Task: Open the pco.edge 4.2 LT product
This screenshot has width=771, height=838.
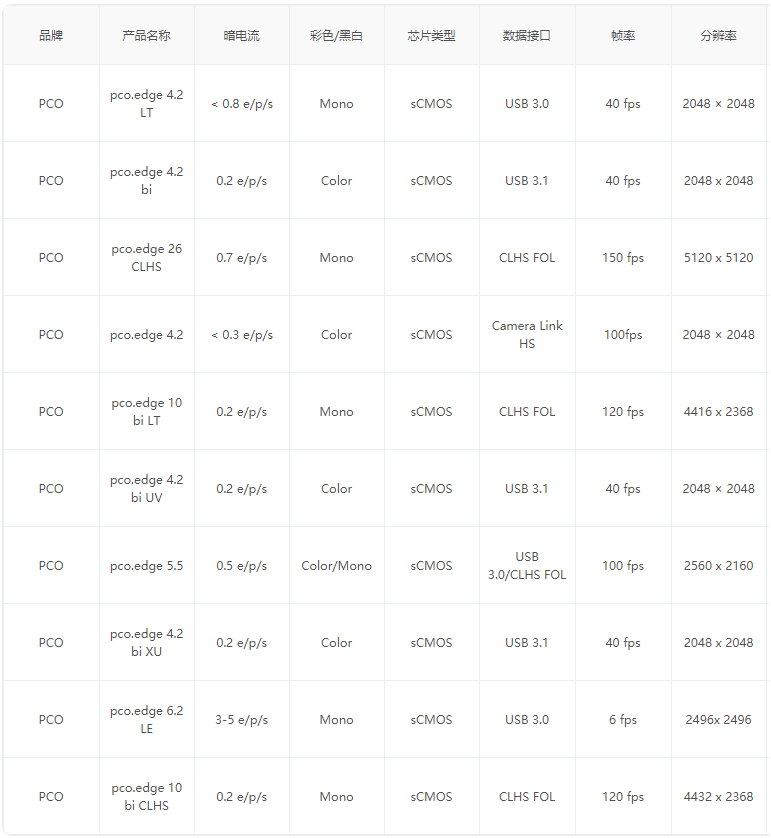Action: point(146,104)
